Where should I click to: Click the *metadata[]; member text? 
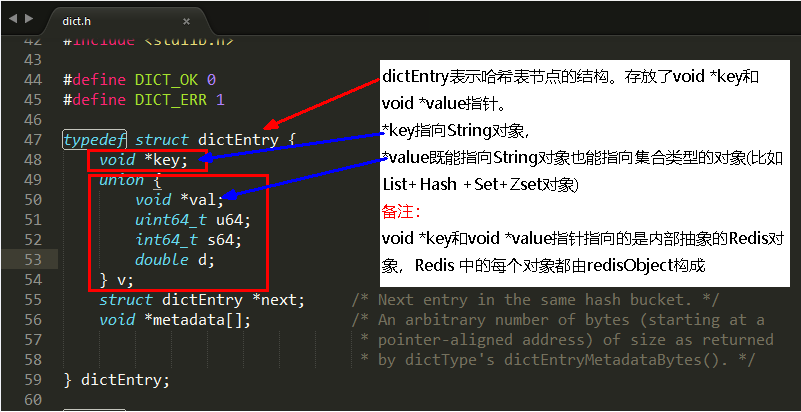coord(198,320)
